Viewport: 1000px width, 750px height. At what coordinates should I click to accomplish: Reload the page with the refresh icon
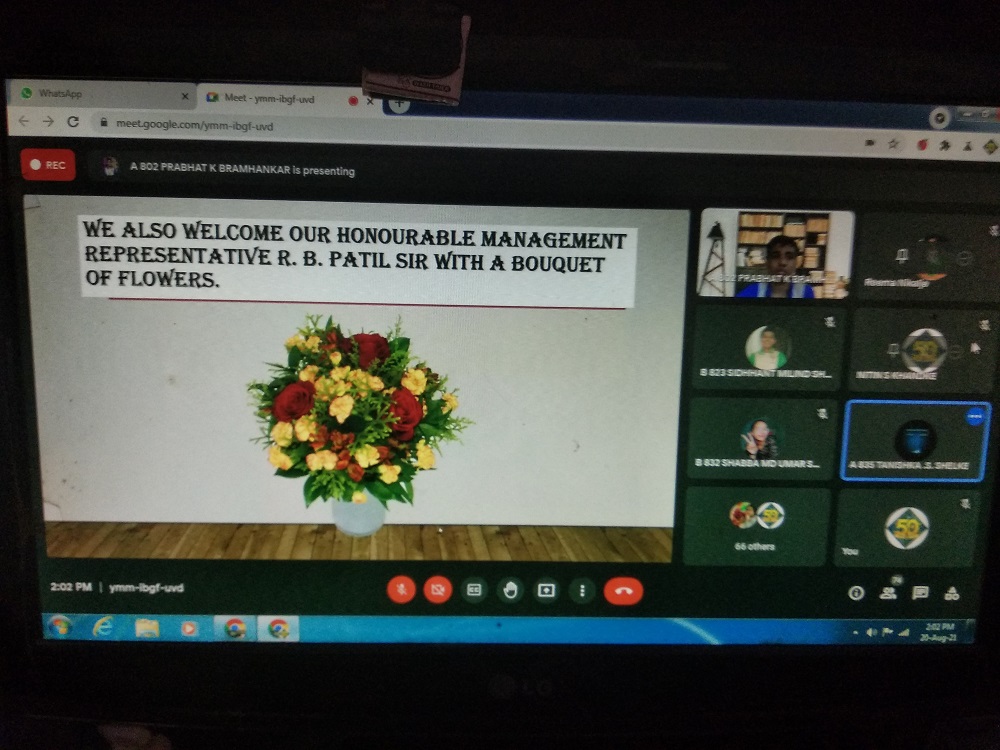73,121
